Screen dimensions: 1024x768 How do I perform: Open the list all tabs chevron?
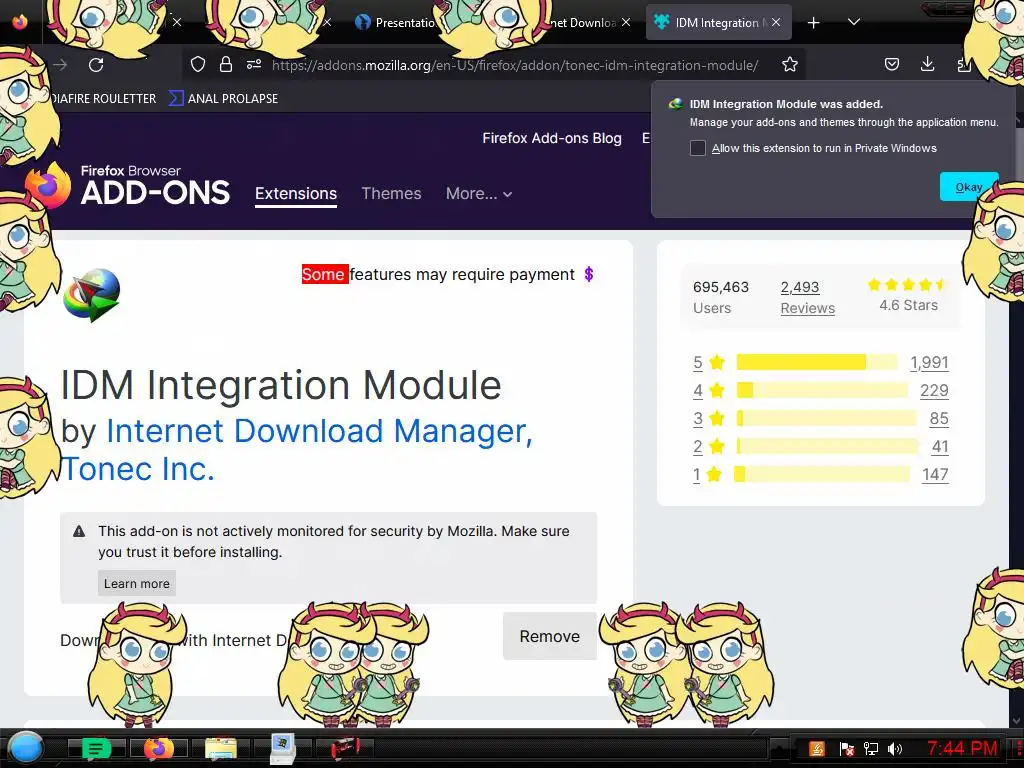(854, 22)
